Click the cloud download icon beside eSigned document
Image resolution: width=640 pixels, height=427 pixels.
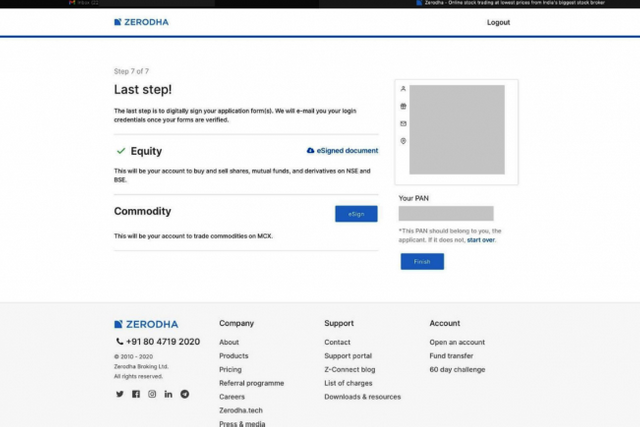310,151
